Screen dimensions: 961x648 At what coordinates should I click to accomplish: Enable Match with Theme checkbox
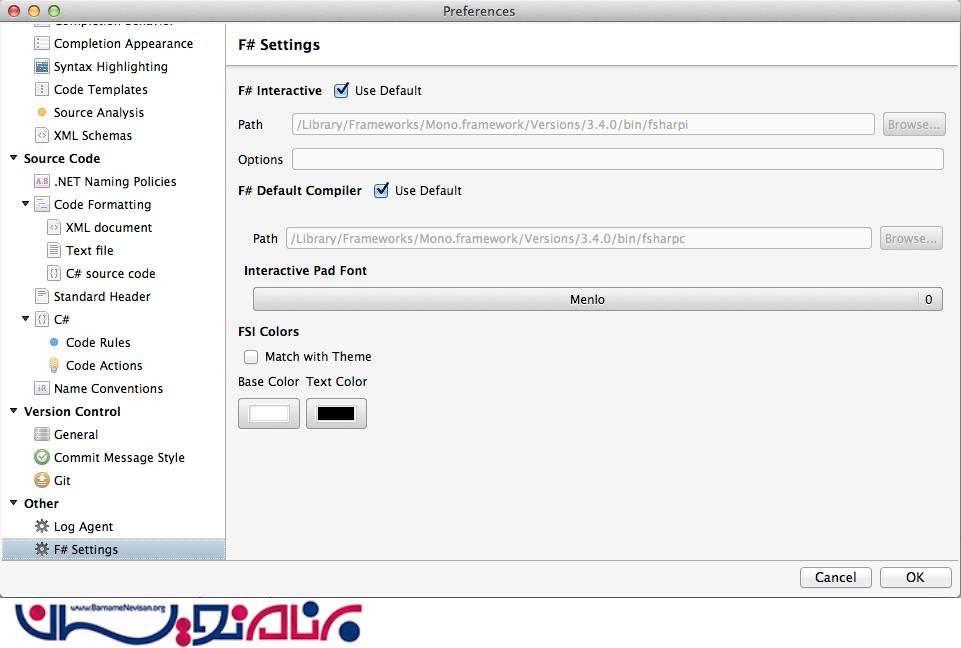[251, 357]
